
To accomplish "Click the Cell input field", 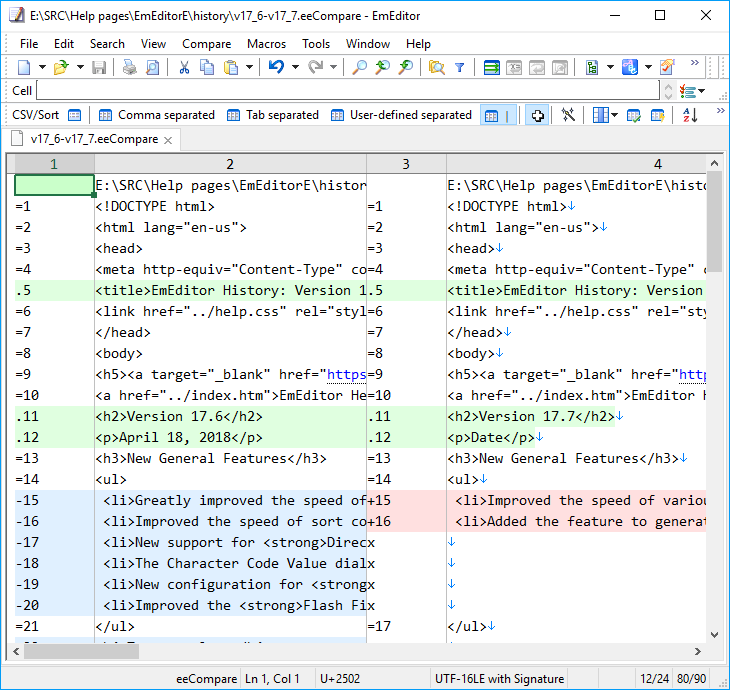I will coord(348,90).
